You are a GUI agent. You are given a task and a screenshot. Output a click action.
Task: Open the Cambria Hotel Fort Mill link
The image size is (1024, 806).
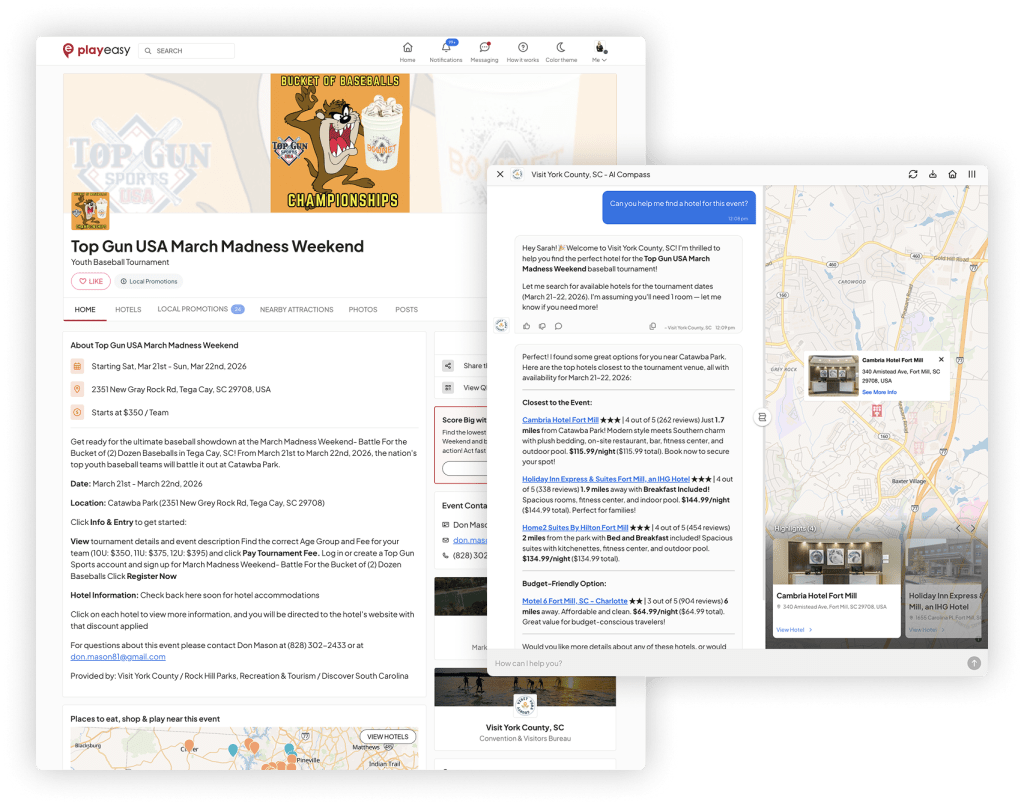560,420
